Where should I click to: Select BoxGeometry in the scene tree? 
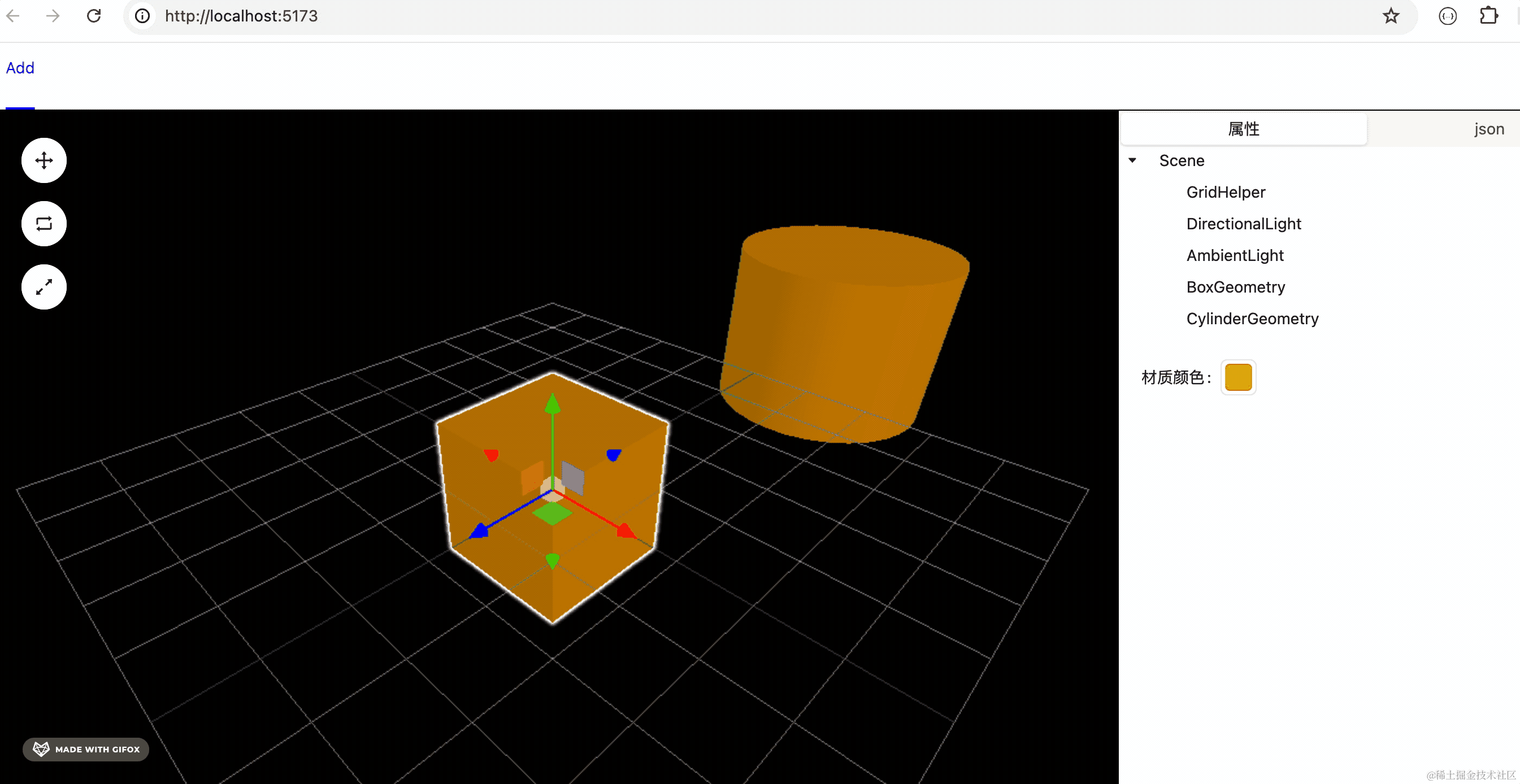click(x=1236, y=287)
